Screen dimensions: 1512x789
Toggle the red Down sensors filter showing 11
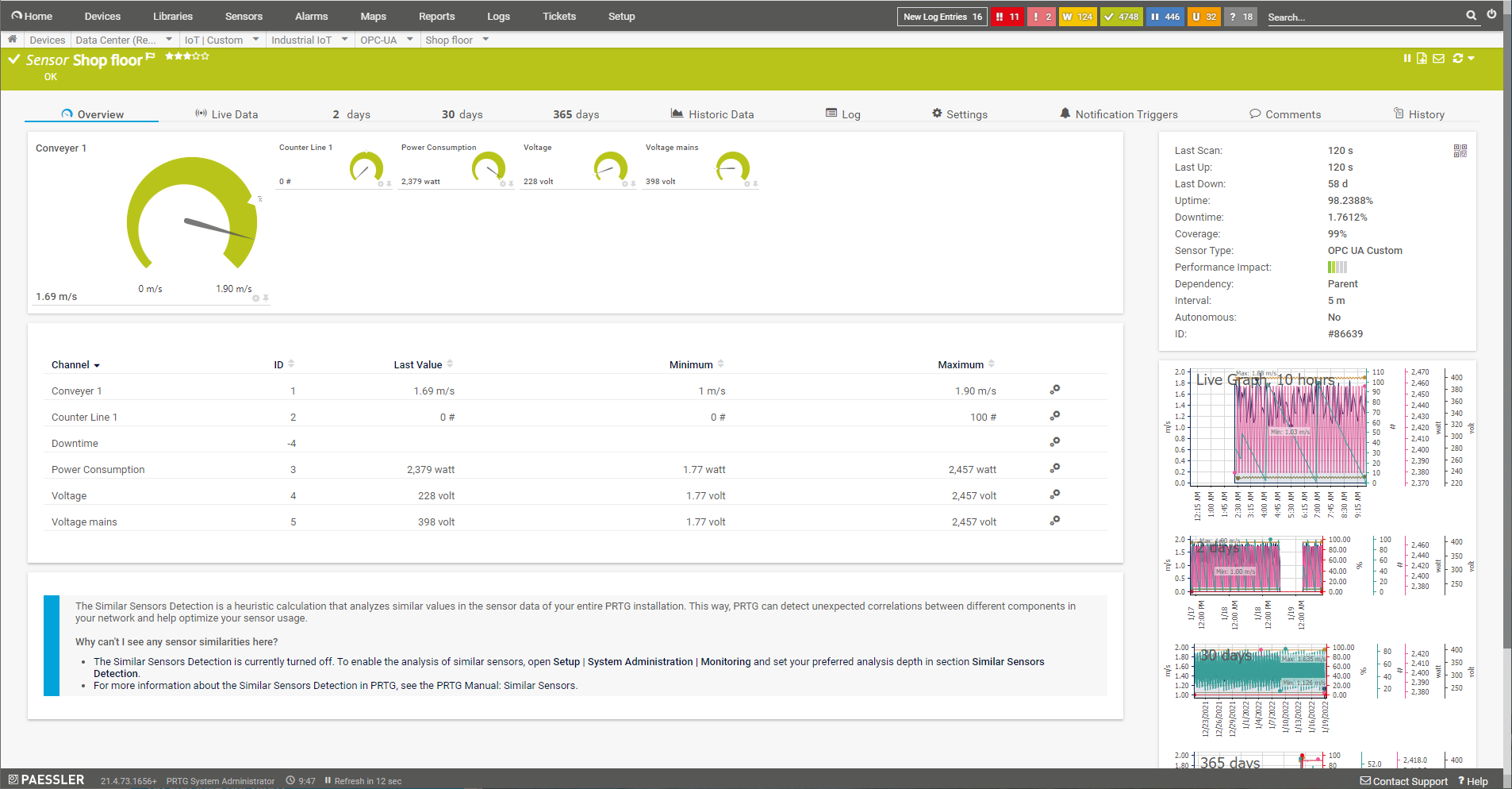[1007, 17]
